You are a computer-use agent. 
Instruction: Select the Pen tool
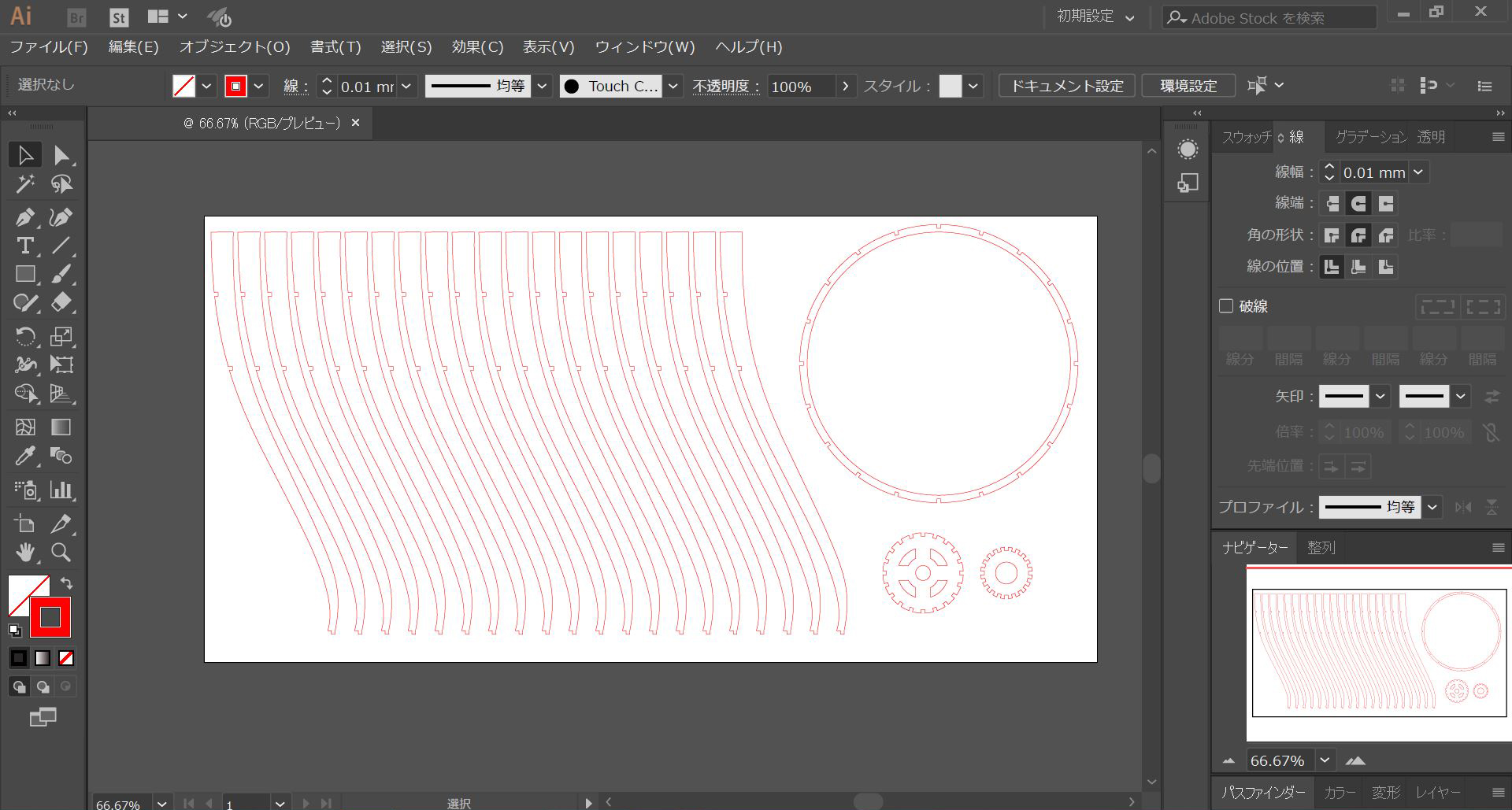click(x=25, y=216)
